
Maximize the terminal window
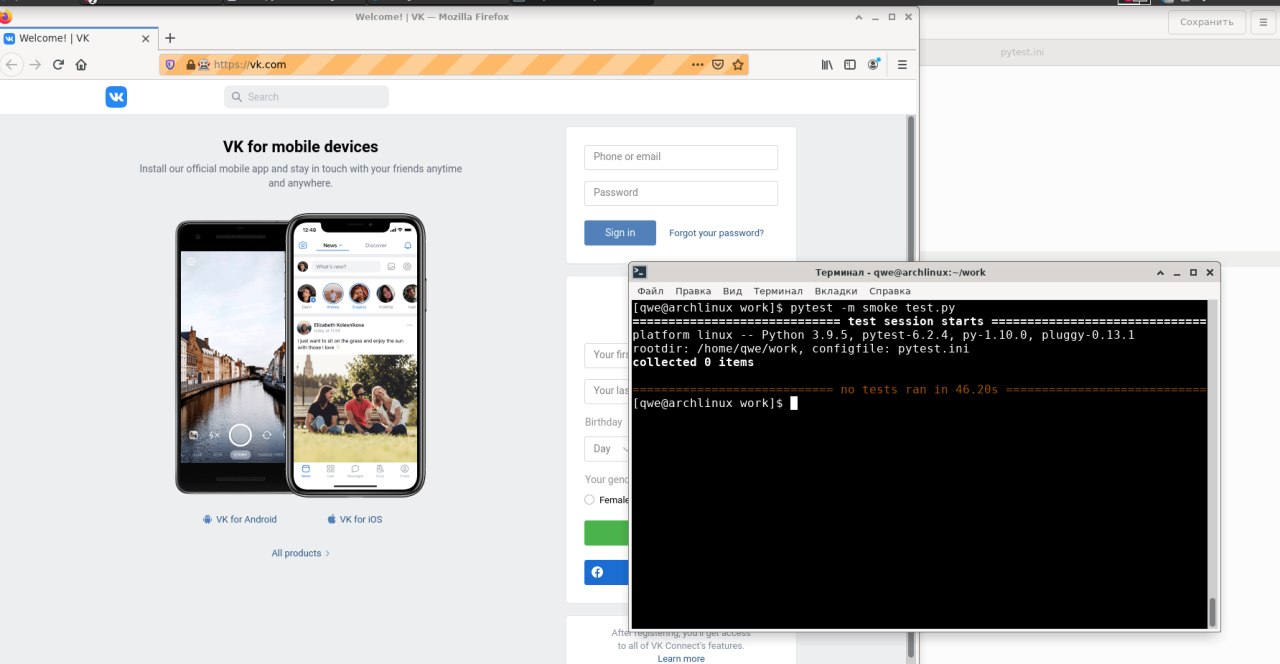[1193, 272]
